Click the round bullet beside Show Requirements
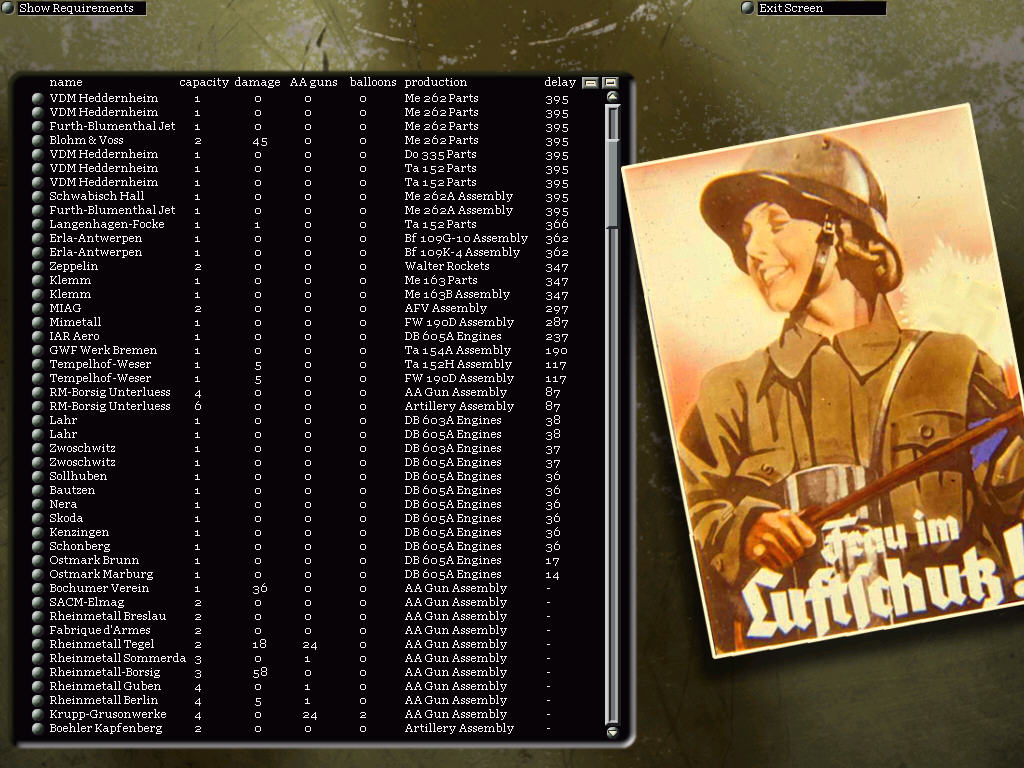 point(7,8)
